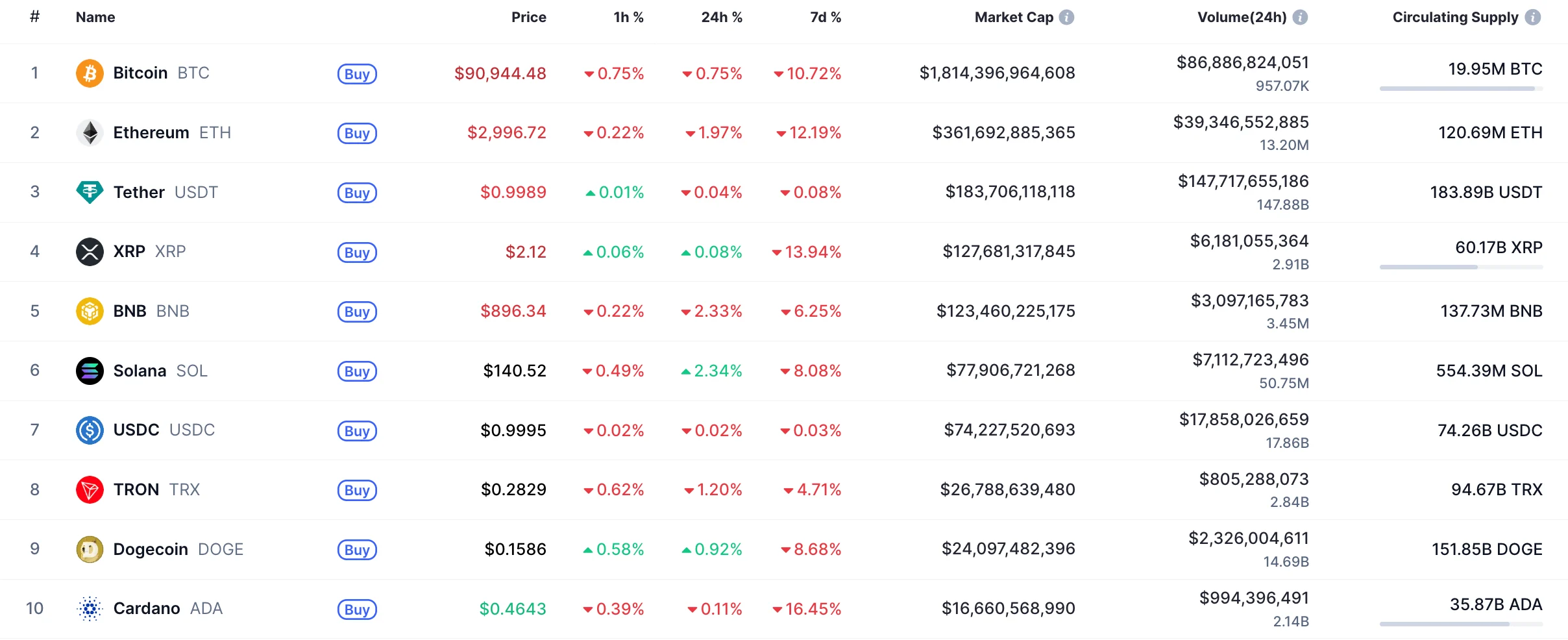Click the Ethereum diamond logo icon
Screen dimensions: 1568x640
pyautogui.click(x=90, y=132)
